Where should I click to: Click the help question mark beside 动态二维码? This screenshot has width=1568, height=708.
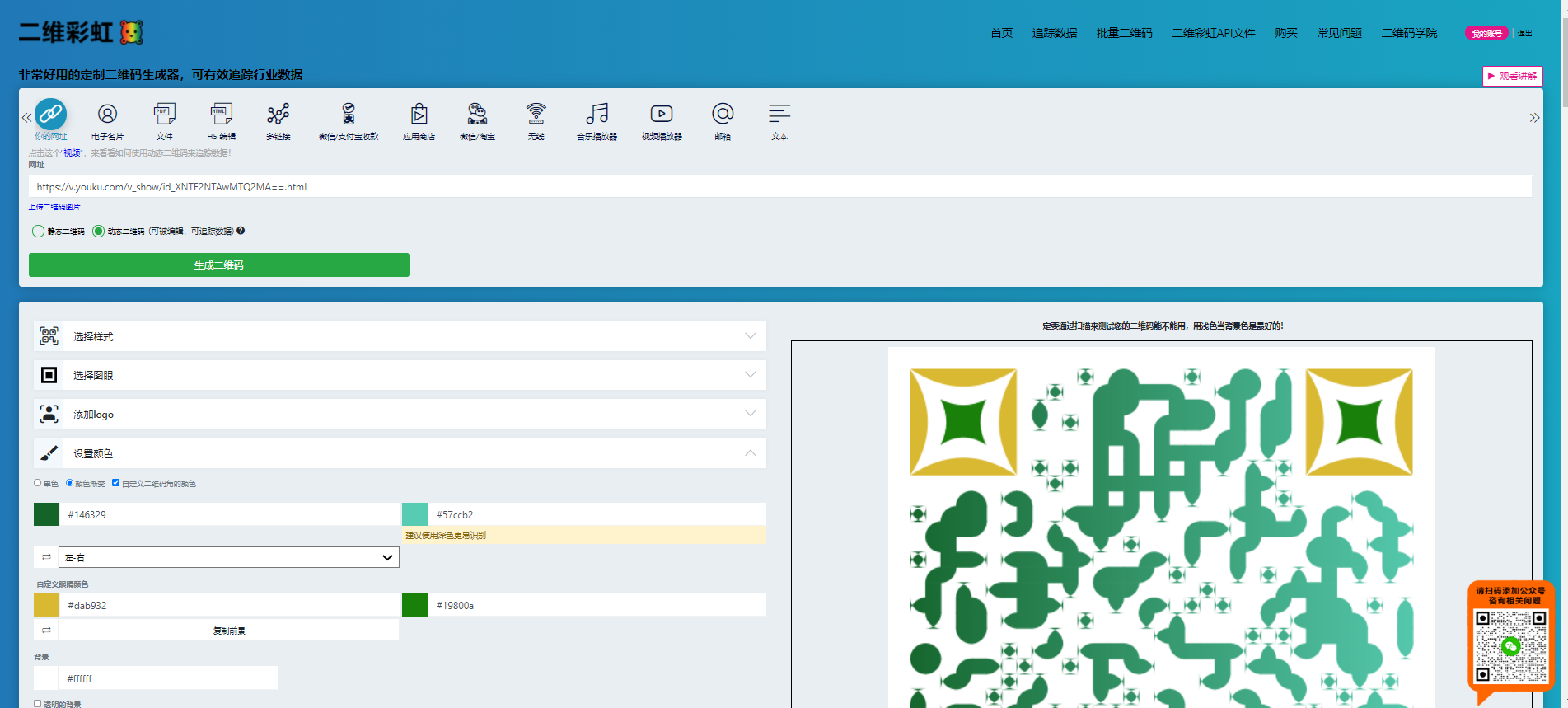[x=241, y=231]
